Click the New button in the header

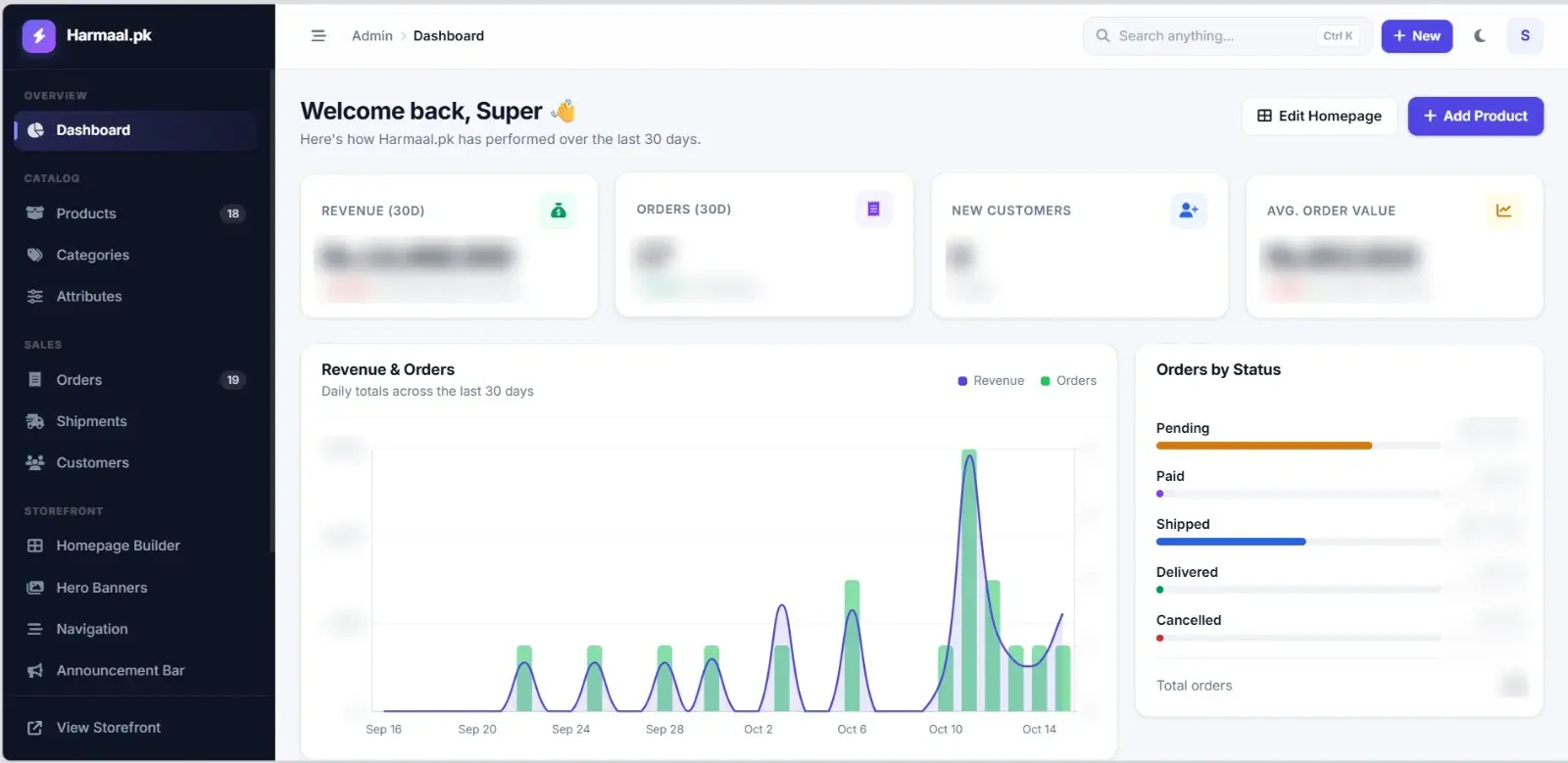click(x=1417, y=36)
